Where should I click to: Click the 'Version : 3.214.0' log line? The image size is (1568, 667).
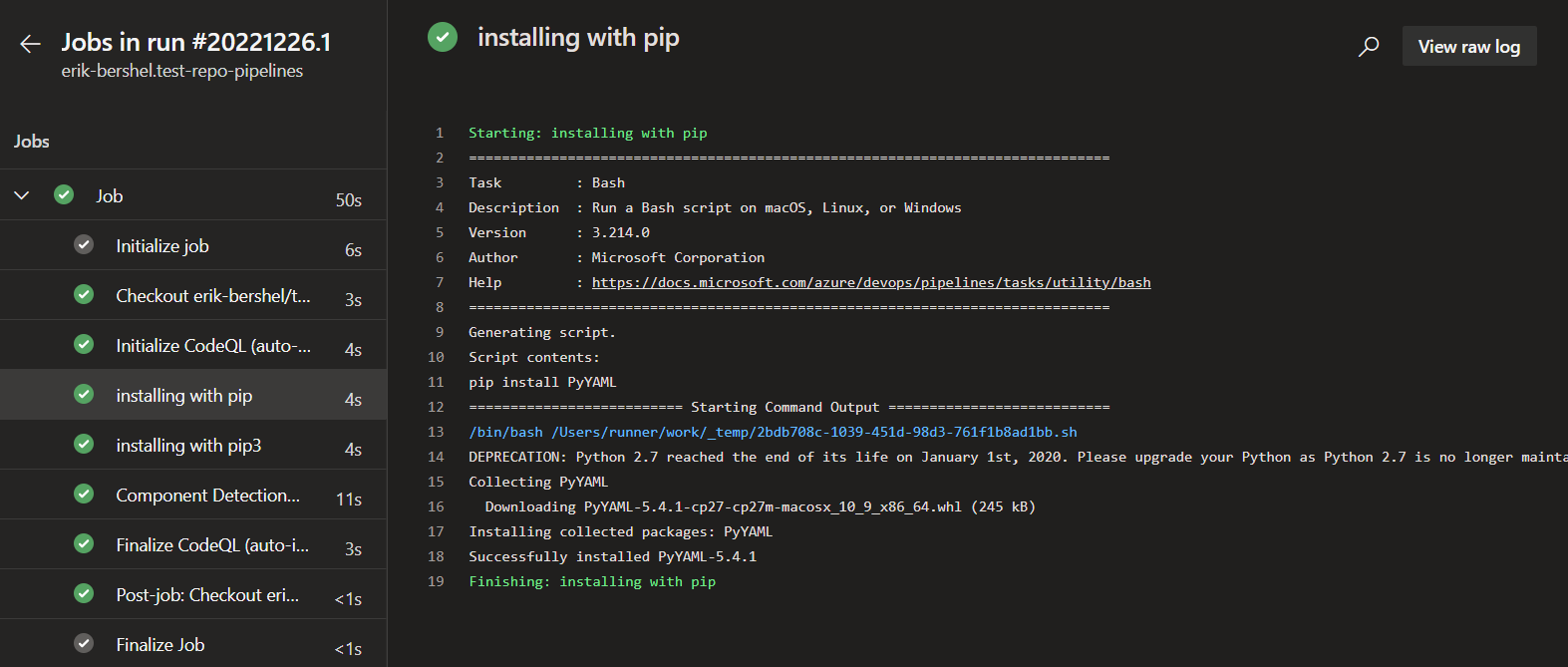tap(559, 232)
